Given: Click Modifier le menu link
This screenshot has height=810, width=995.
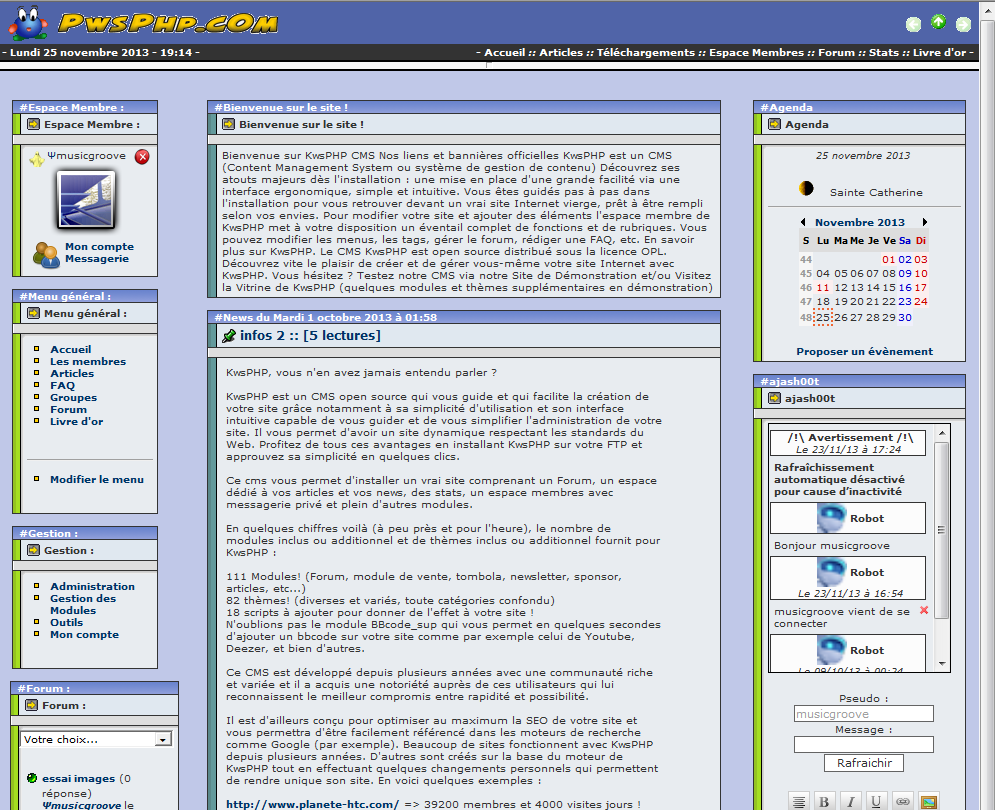Looking at the screenshot, I should tap(97, 479).
